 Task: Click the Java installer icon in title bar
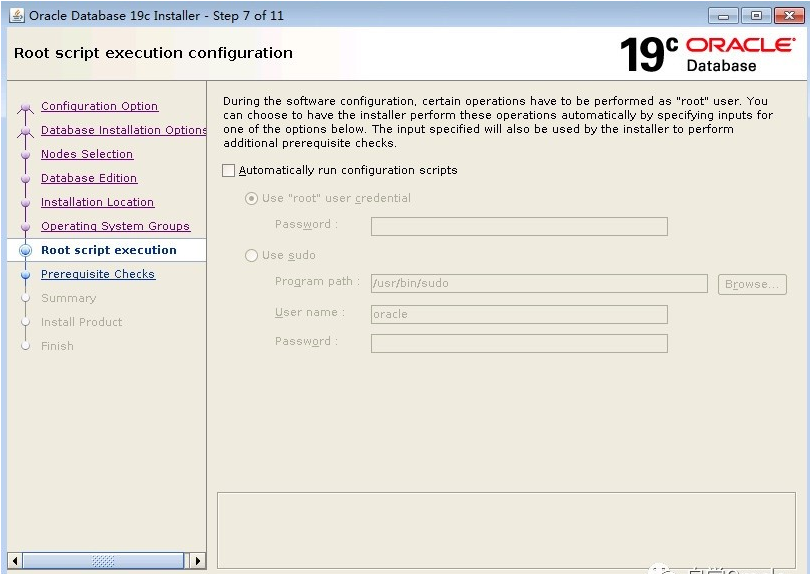click(17, 15)
